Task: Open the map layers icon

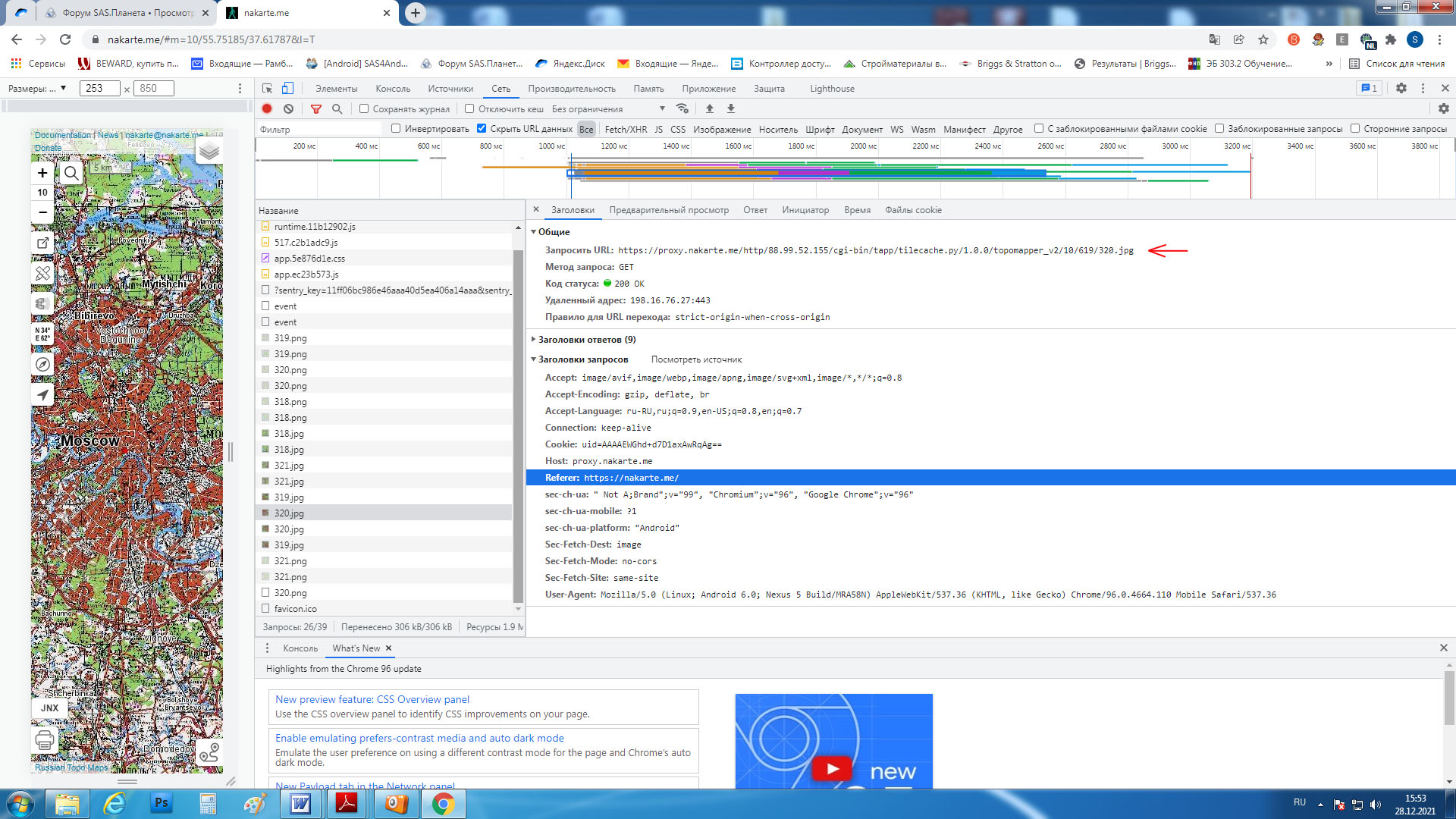Action: pos(209,151)
